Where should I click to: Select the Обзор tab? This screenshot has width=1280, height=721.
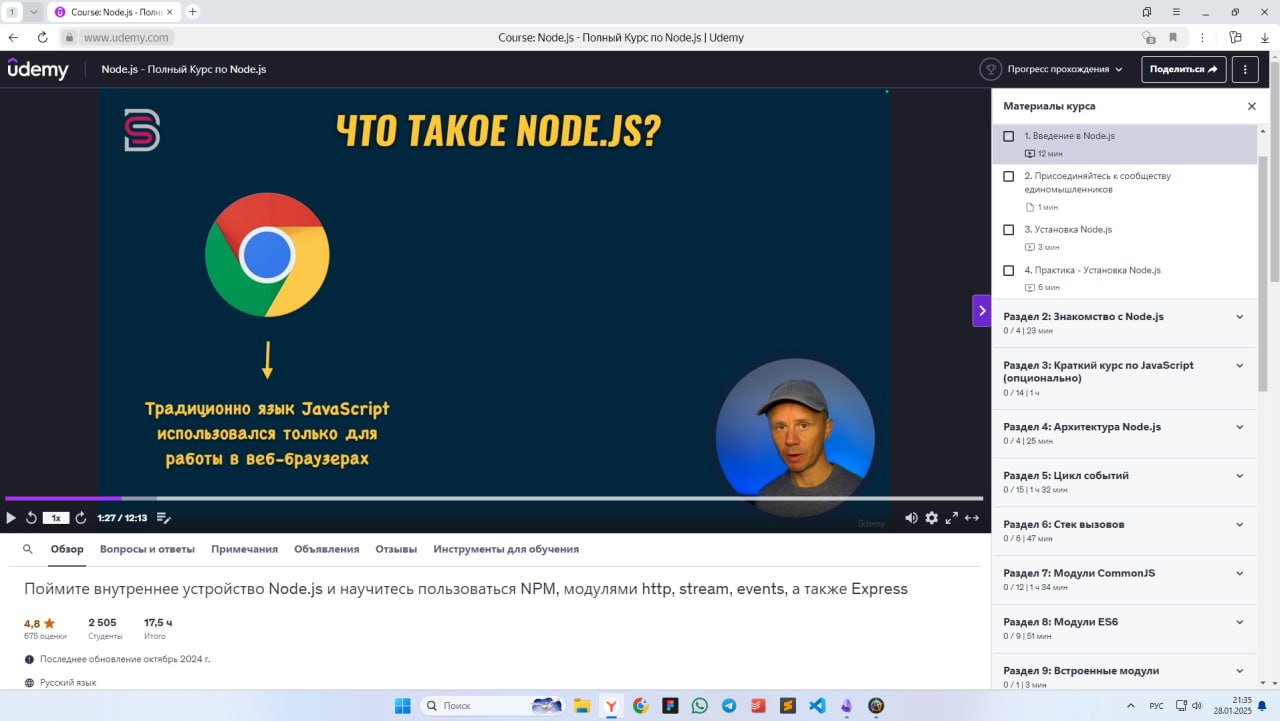67,549
